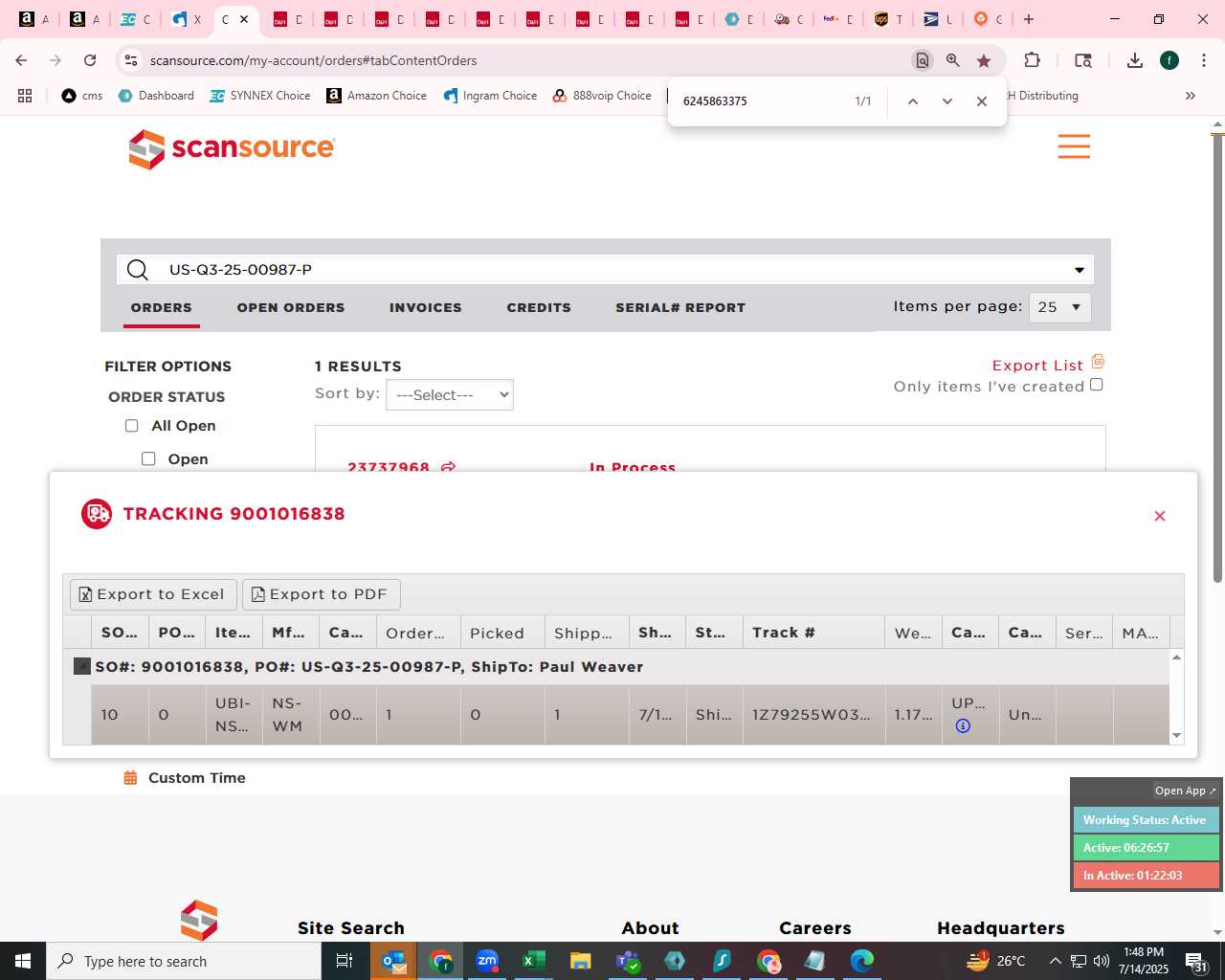Switch to the Credits tab
Viewport: 1225px width, 980px height.
539,307
